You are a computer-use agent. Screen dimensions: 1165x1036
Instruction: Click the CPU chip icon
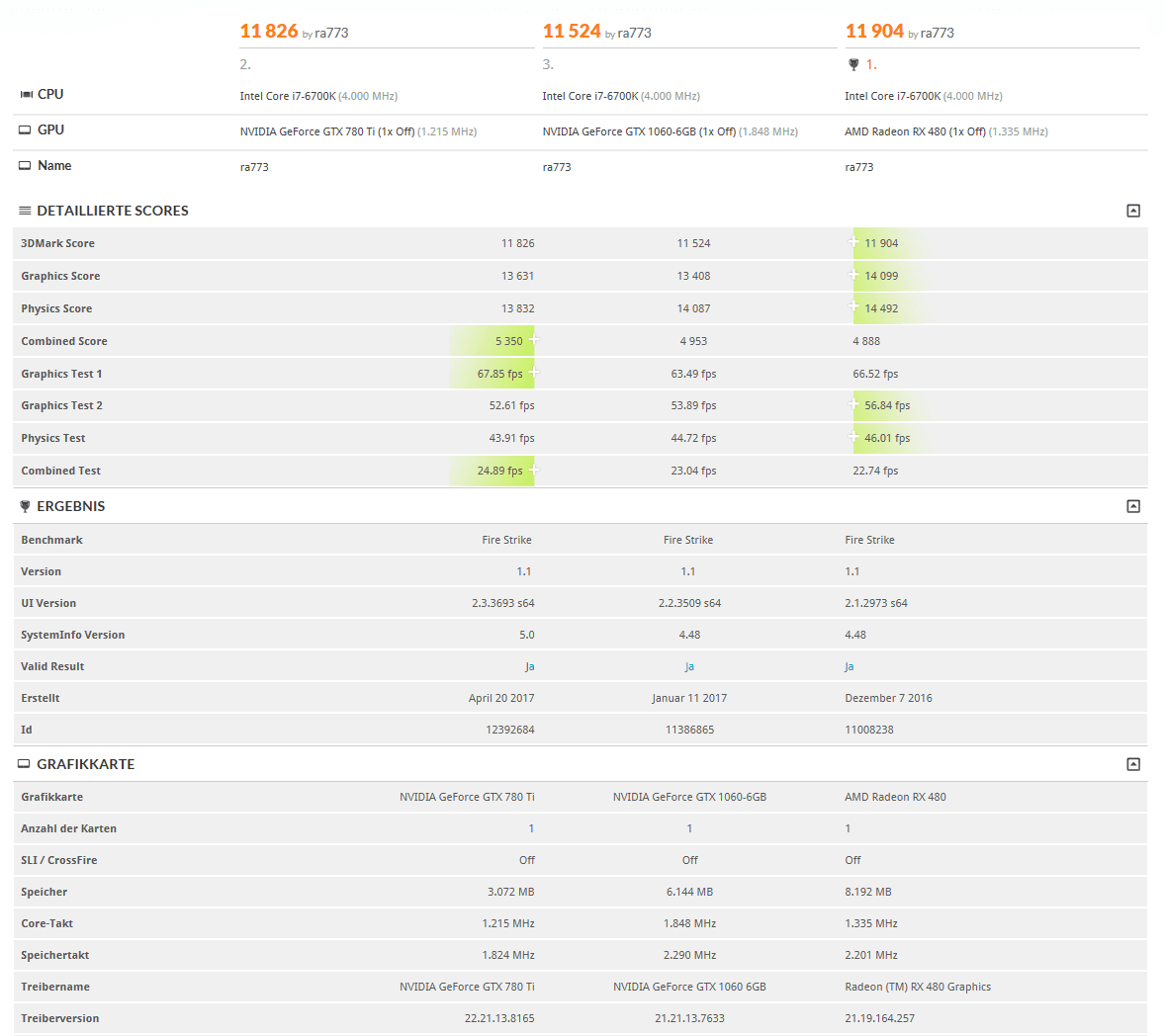point(26,94)
